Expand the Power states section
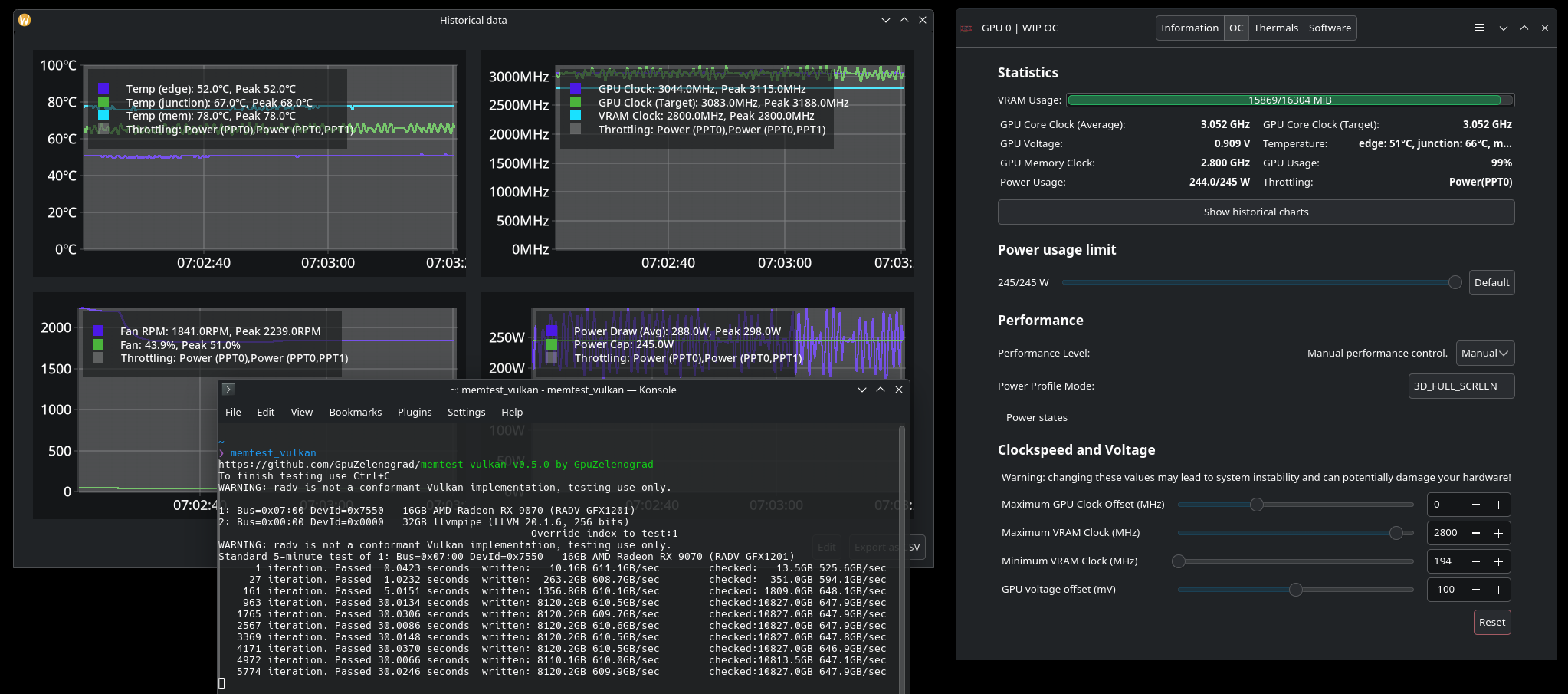1568x694 pixels. (x=1036, y=417)
